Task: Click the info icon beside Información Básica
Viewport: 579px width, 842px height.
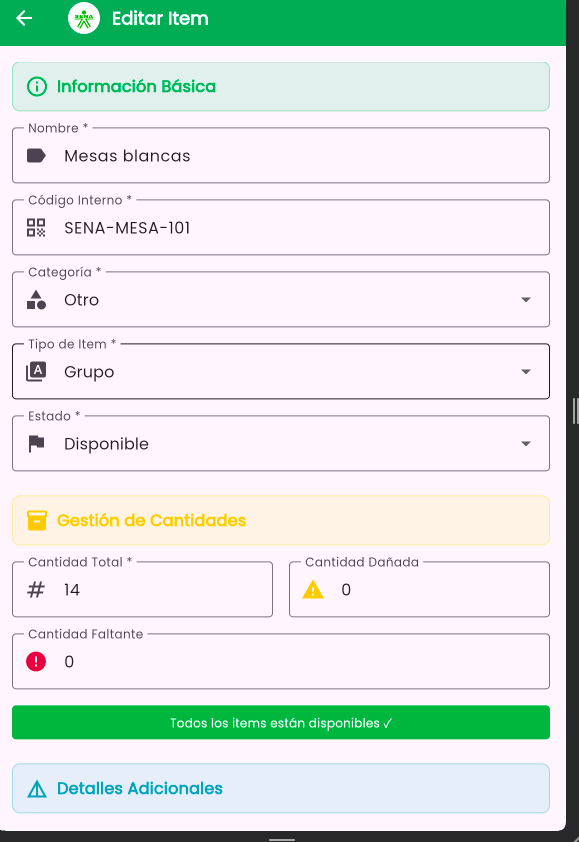Action: click(37, 86)
